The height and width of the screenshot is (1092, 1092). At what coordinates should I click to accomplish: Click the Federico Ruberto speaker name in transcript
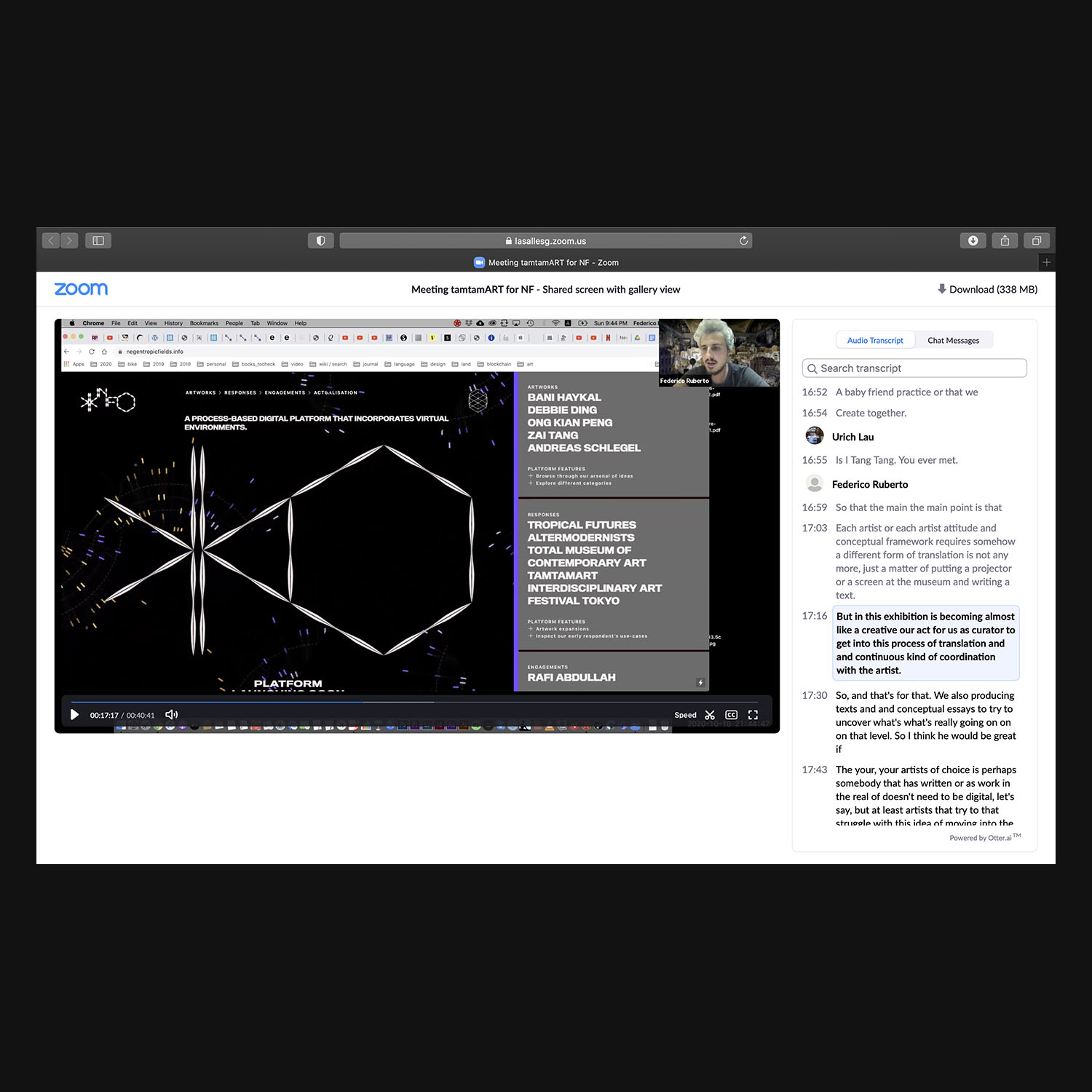tap(870, 484)
